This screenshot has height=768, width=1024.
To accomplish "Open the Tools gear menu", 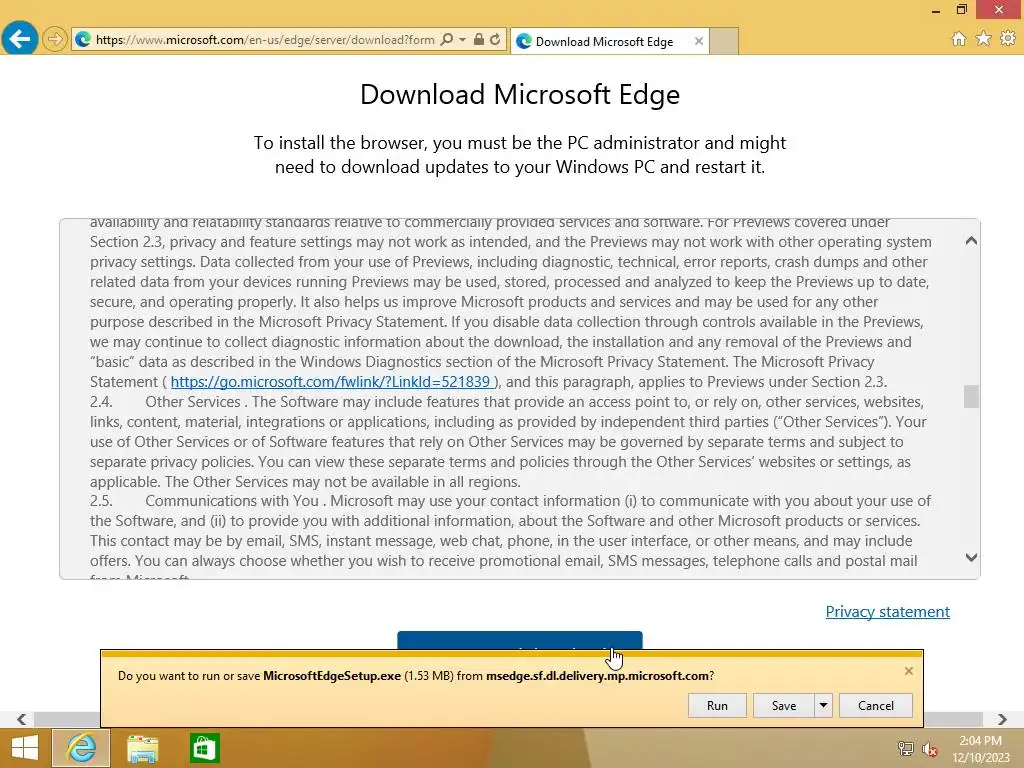I will pyautogui.click(x=1008, y=39).
